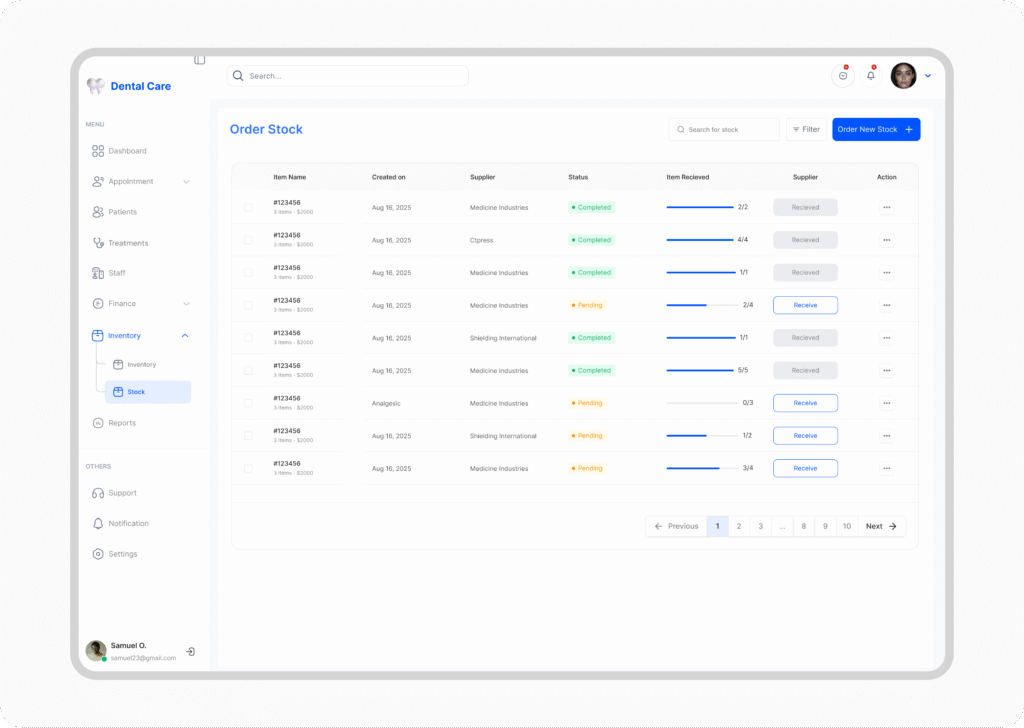Expand the Appointment menu chevron
1024x728 pixels.
tap(186, 182)
